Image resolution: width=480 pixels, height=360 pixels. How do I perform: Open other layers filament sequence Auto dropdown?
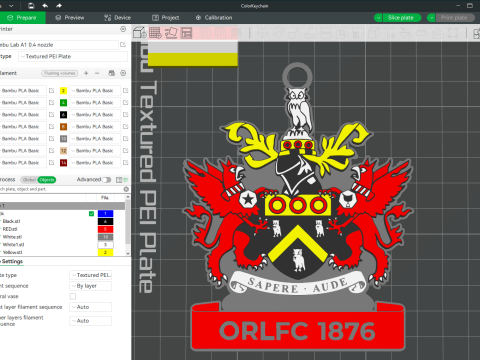point(90,321)
